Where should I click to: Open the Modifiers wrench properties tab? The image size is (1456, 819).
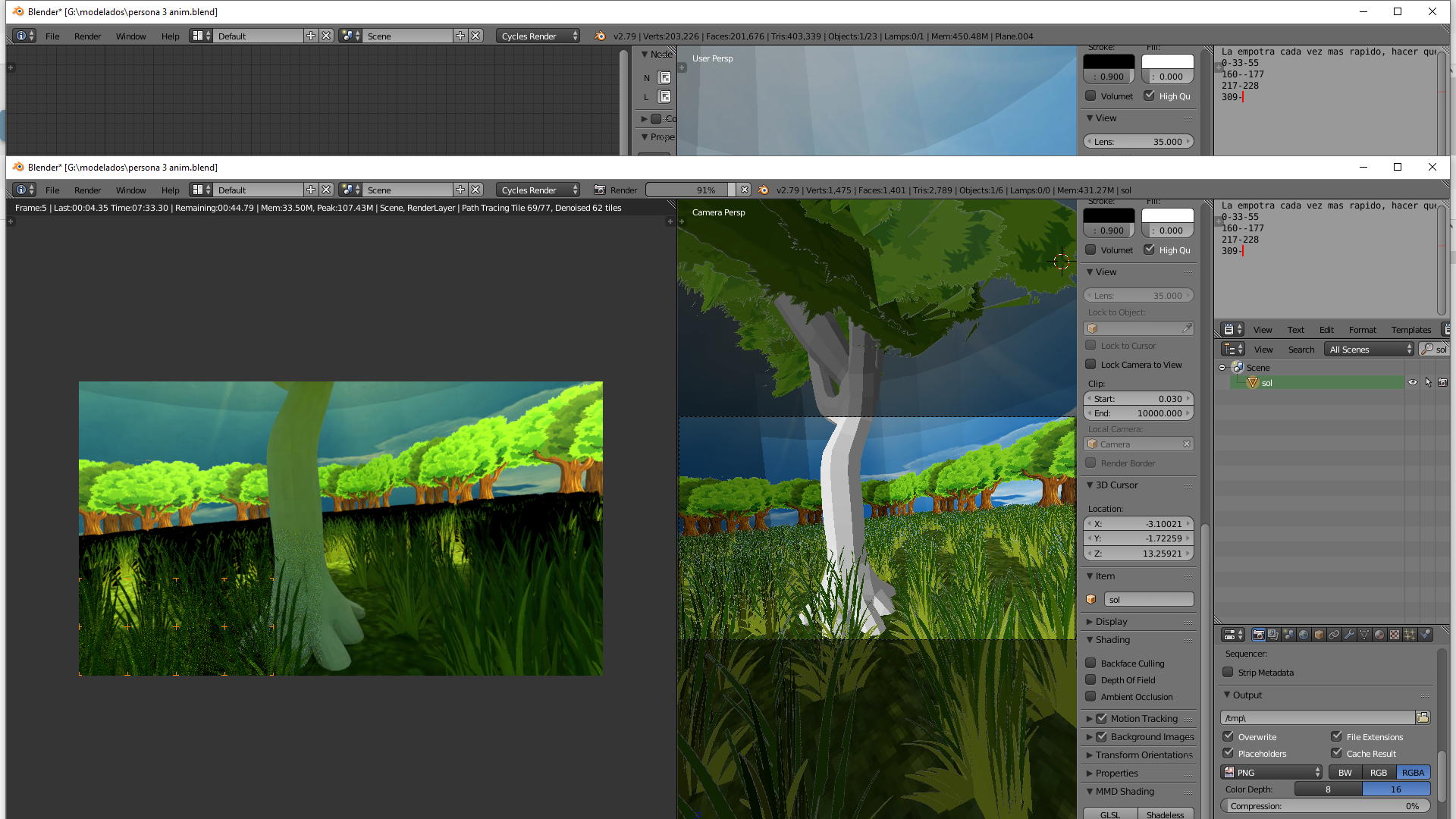coord(1349,635)
